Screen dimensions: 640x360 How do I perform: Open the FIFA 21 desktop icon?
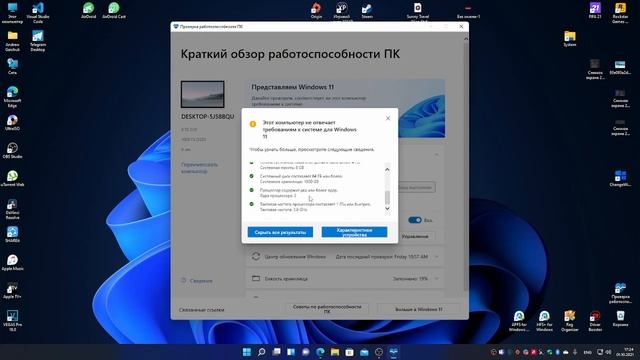pos(595,11)
